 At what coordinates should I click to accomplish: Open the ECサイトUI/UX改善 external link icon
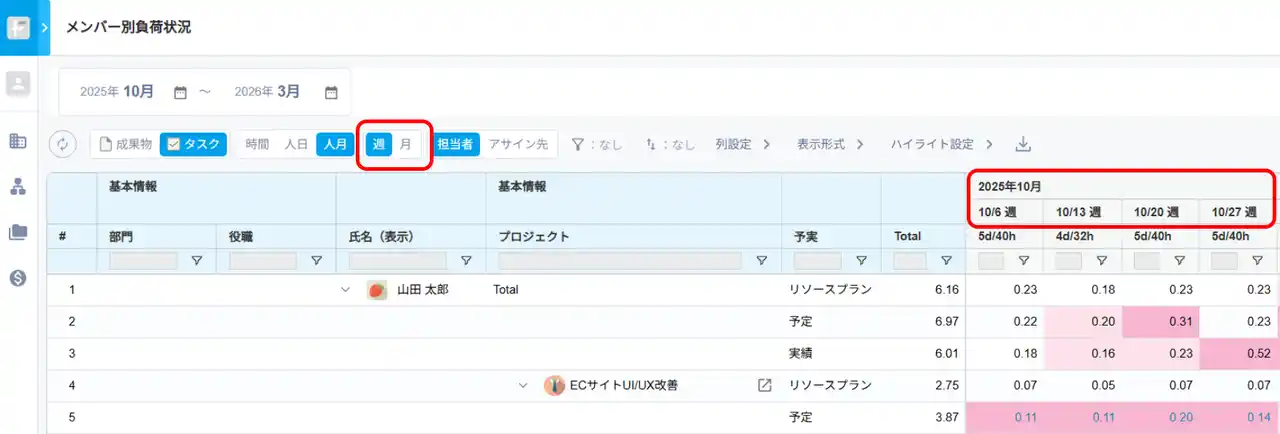[x=764, y=385]
